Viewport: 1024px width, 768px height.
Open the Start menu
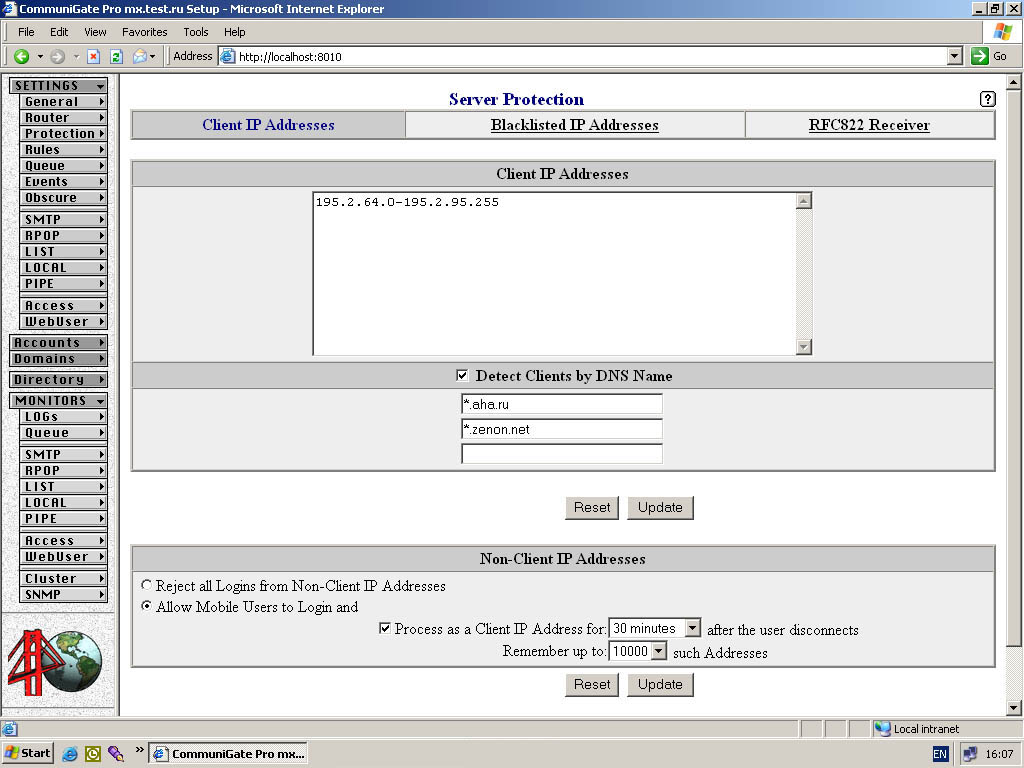[27, 753]
